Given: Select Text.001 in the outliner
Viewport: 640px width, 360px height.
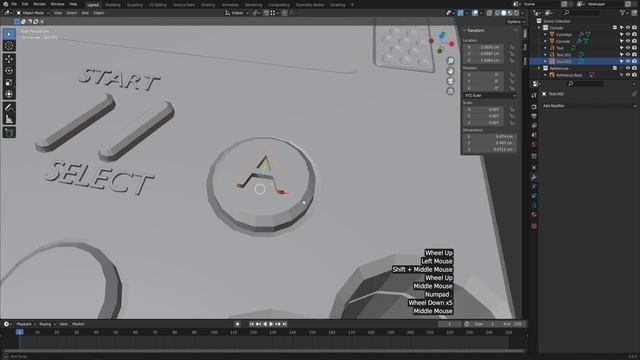Looking at the screenshot, I should (564, 55).
